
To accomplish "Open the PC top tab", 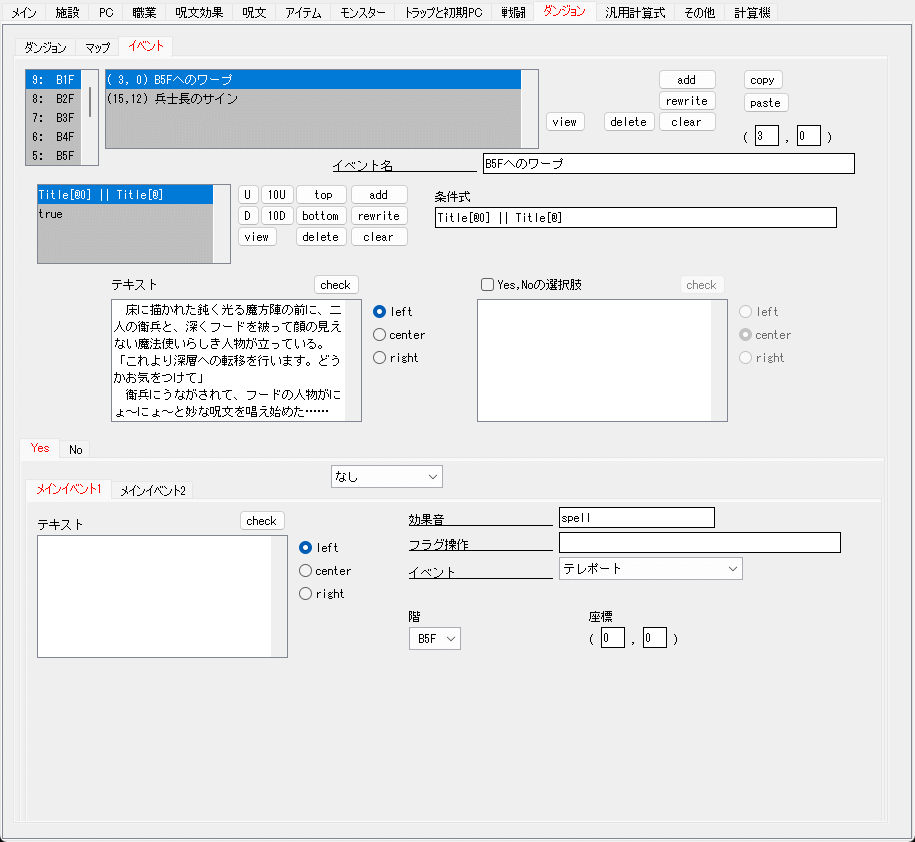I will click(106, 12).
